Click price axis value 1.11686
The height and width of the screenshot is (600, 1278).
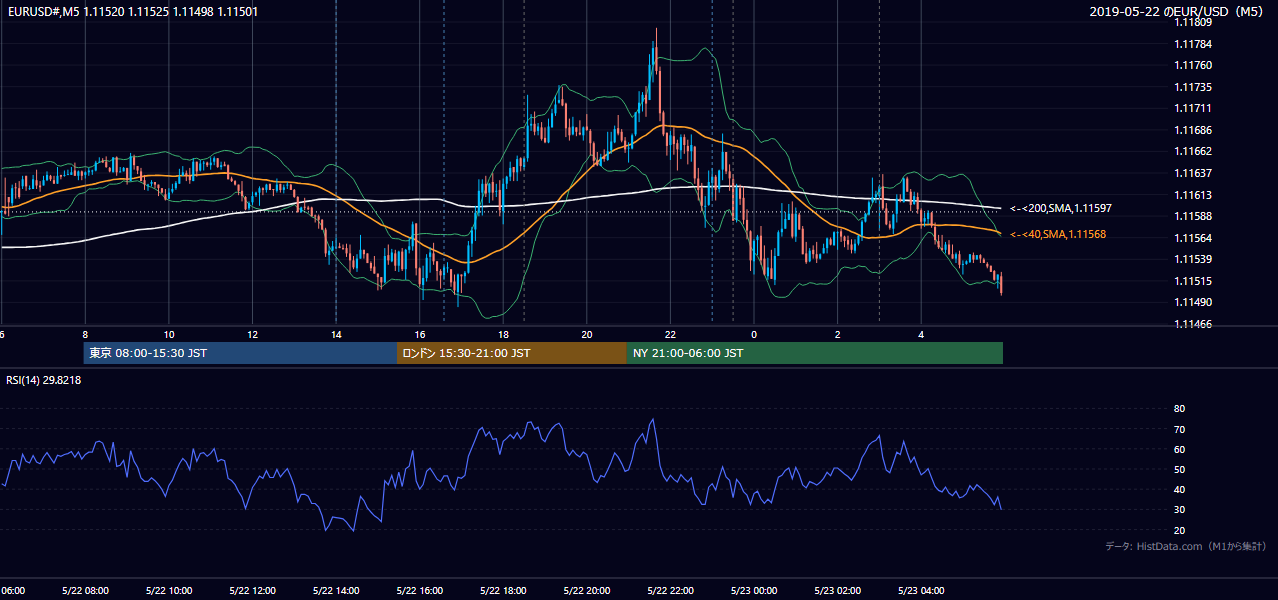(x=1194, y=130)
